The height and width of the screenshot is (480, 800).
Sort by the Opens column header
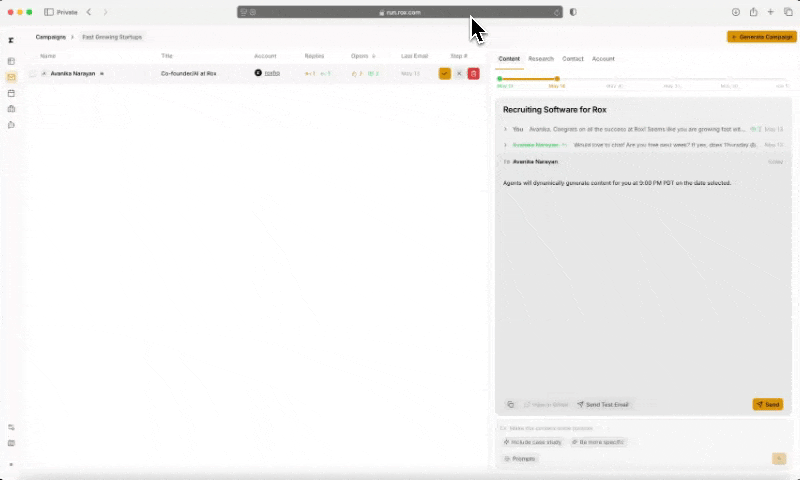coord(362,56)
